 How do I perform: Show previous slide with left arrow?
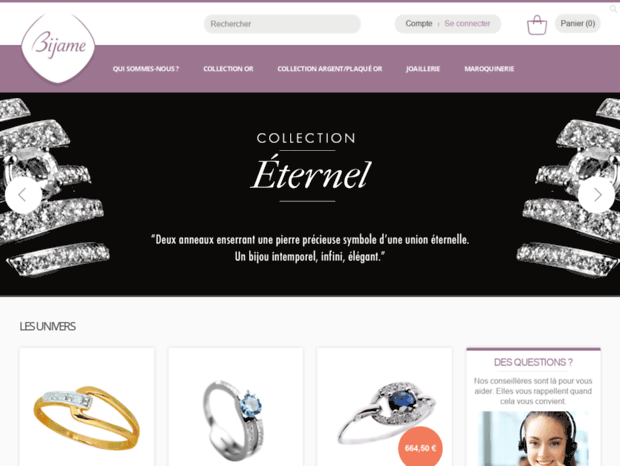23,195
